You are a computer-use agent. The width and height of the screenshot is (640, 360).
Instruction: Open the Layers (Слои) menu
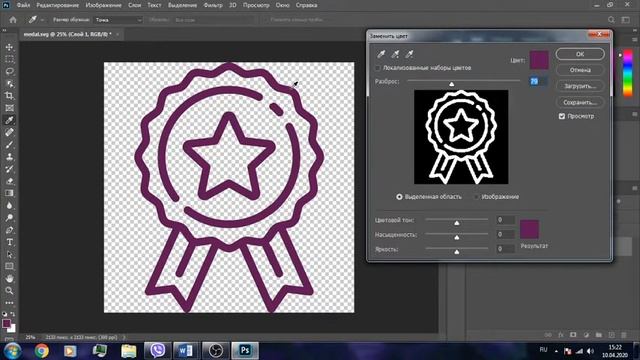pos(134,5)
